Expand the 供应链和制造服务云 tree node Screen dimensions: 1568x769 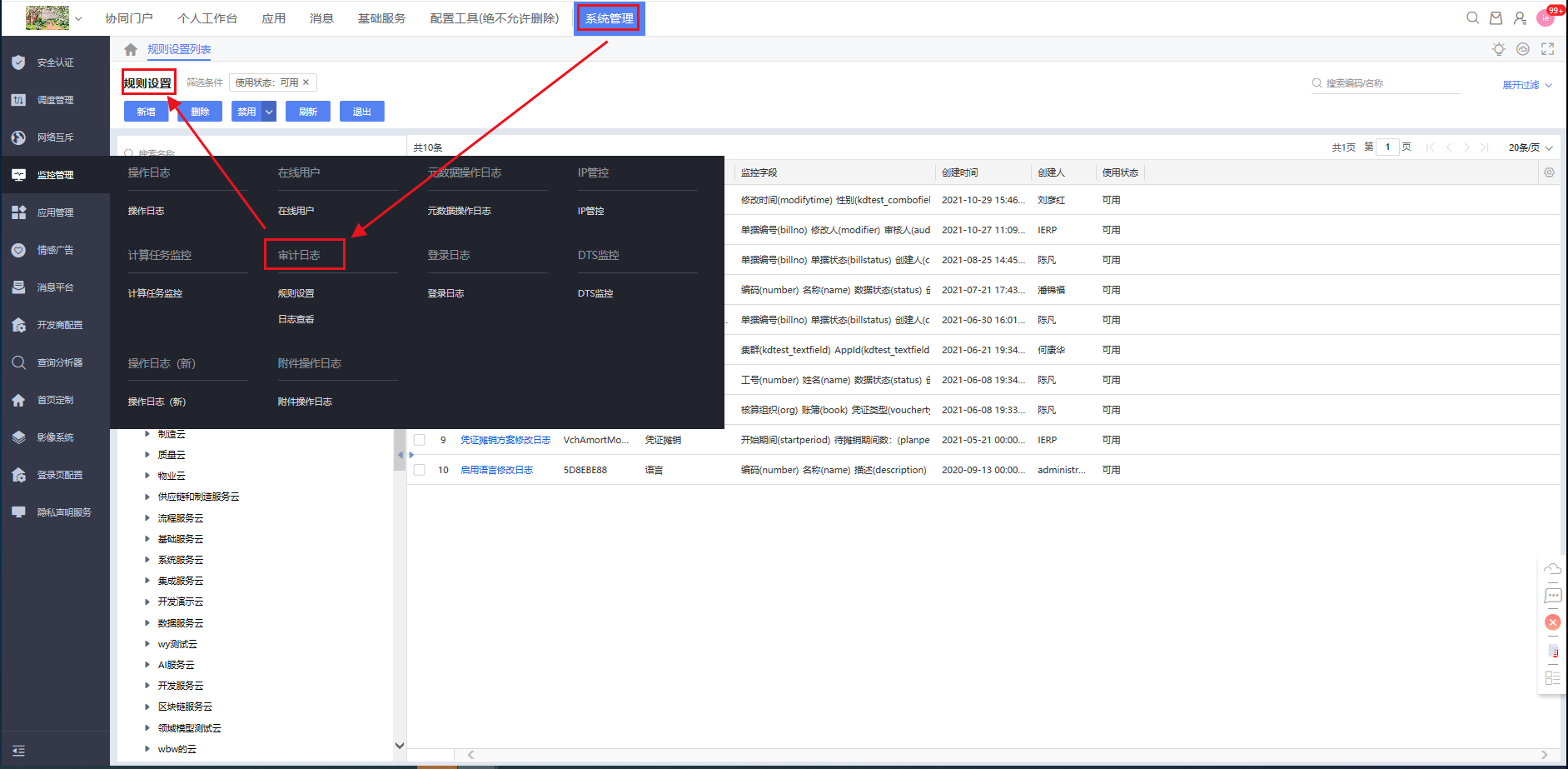click(147, 497)
